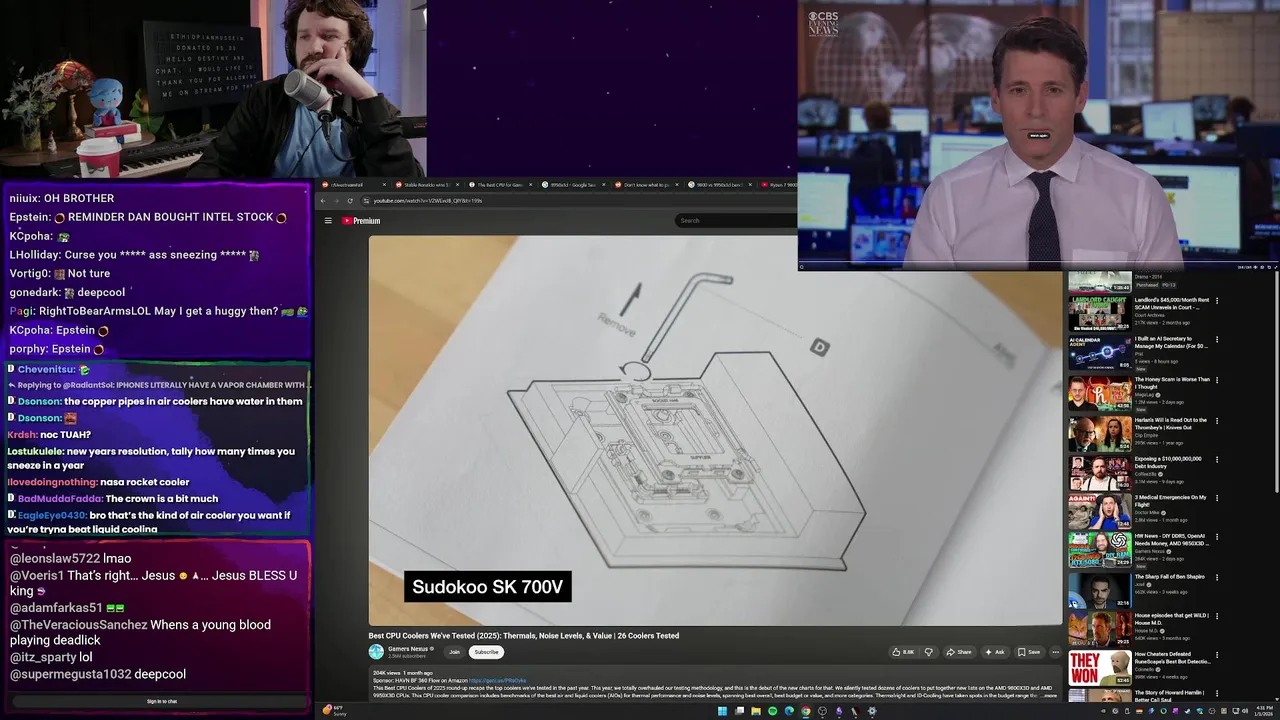Click the browser address bar URL

pos(428,201)
